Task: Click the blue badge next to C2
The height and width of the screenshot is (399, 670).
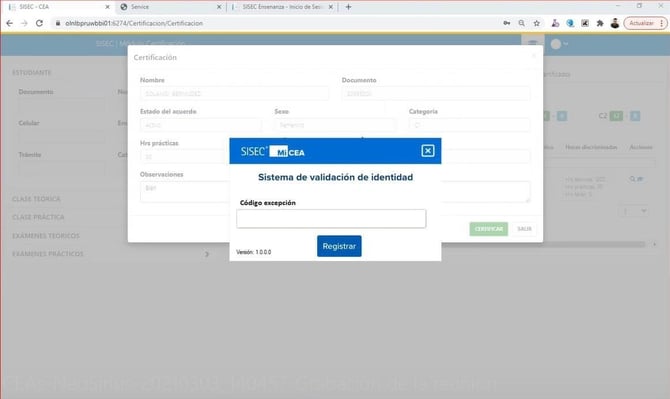Action: 635,116
